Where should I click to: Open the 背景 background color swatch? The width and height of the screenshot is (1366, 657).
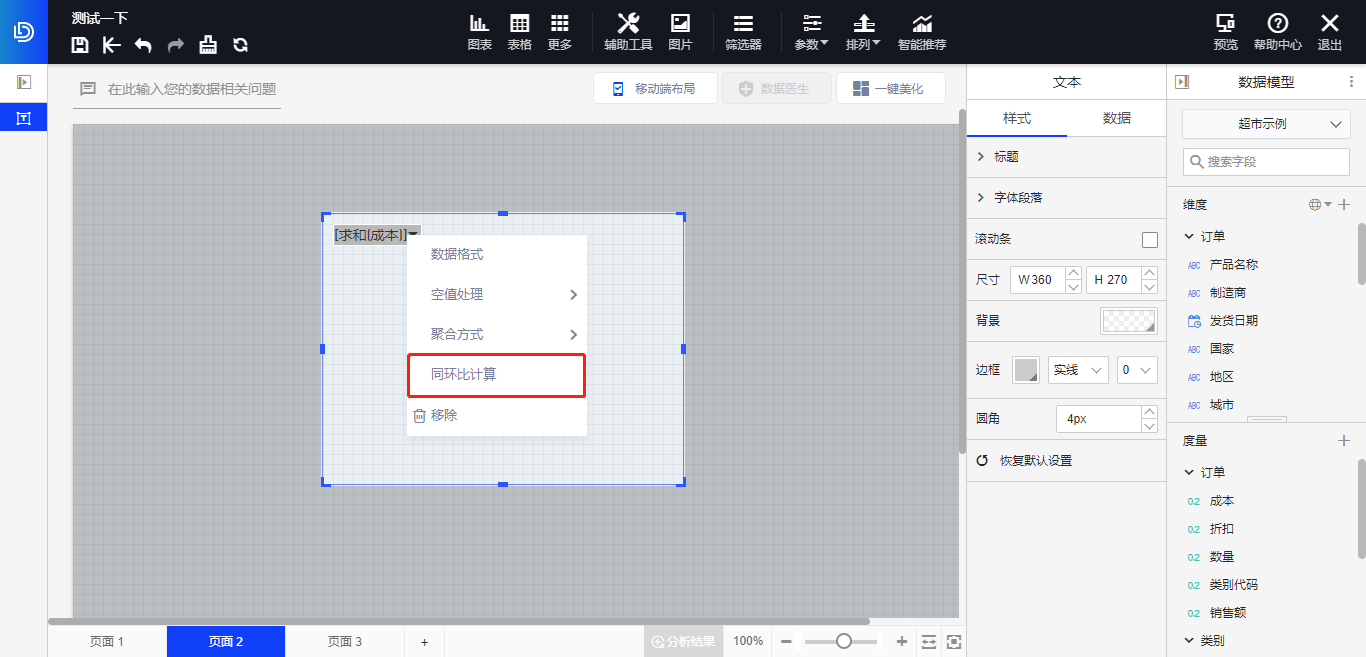pyautogui.click(x=1128, y=321)
